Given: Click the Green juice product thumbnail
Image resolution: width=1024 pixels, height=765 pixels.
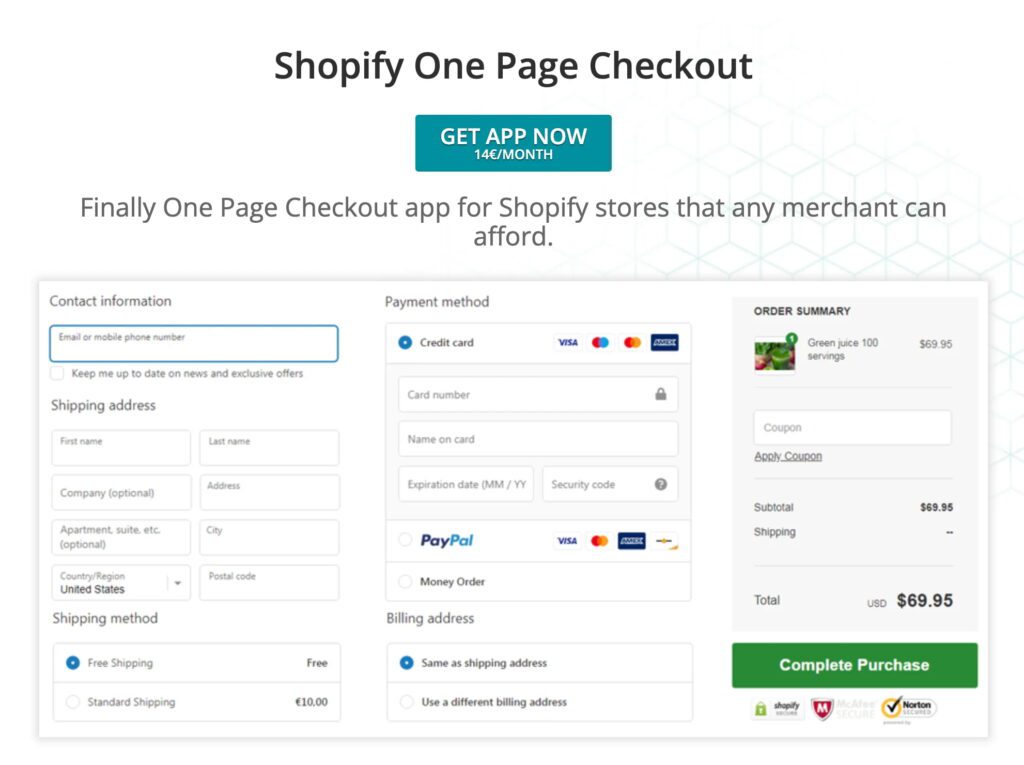Looking at the screenshot, I should [775, 353].
